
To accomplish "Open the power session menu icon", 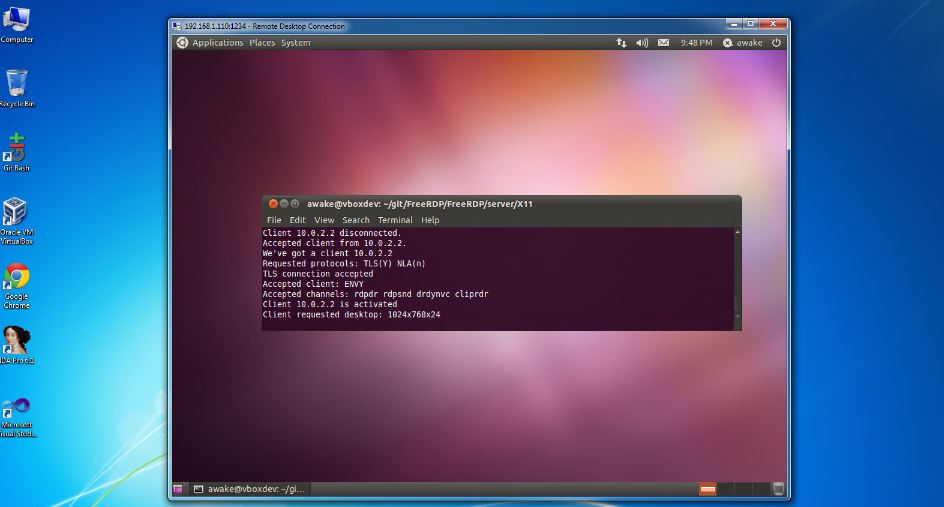I will 777,43.
